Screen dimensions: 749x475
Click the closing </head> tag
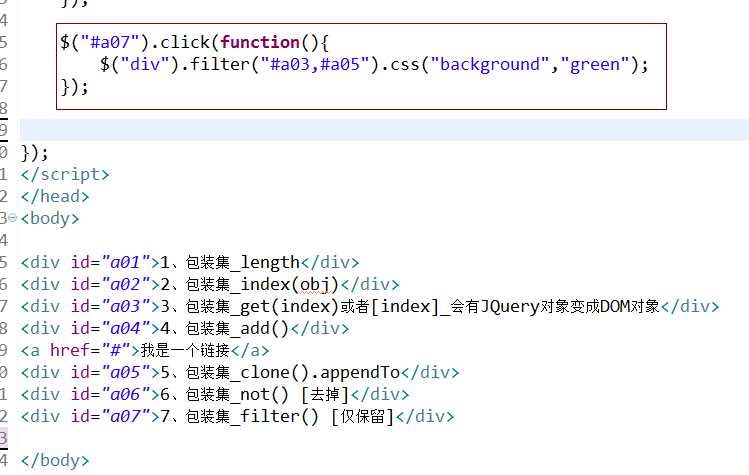coord(55,196)
